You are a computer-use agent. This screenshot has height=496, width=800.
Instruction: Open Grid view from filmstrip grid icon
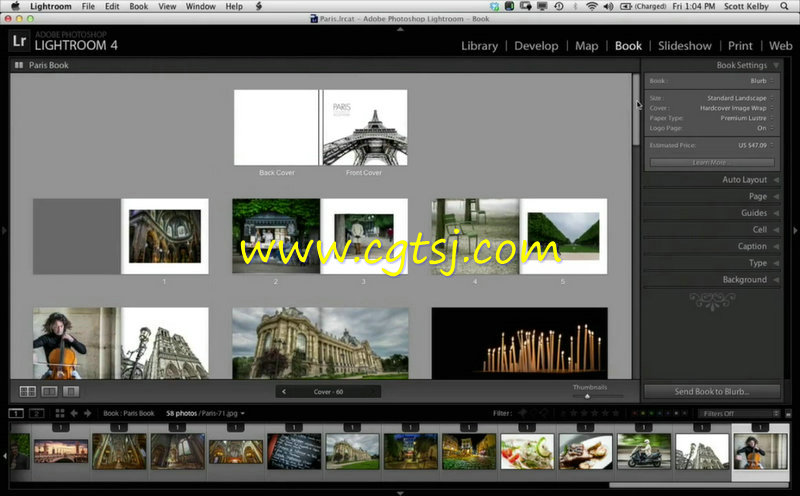click(60, 413)
